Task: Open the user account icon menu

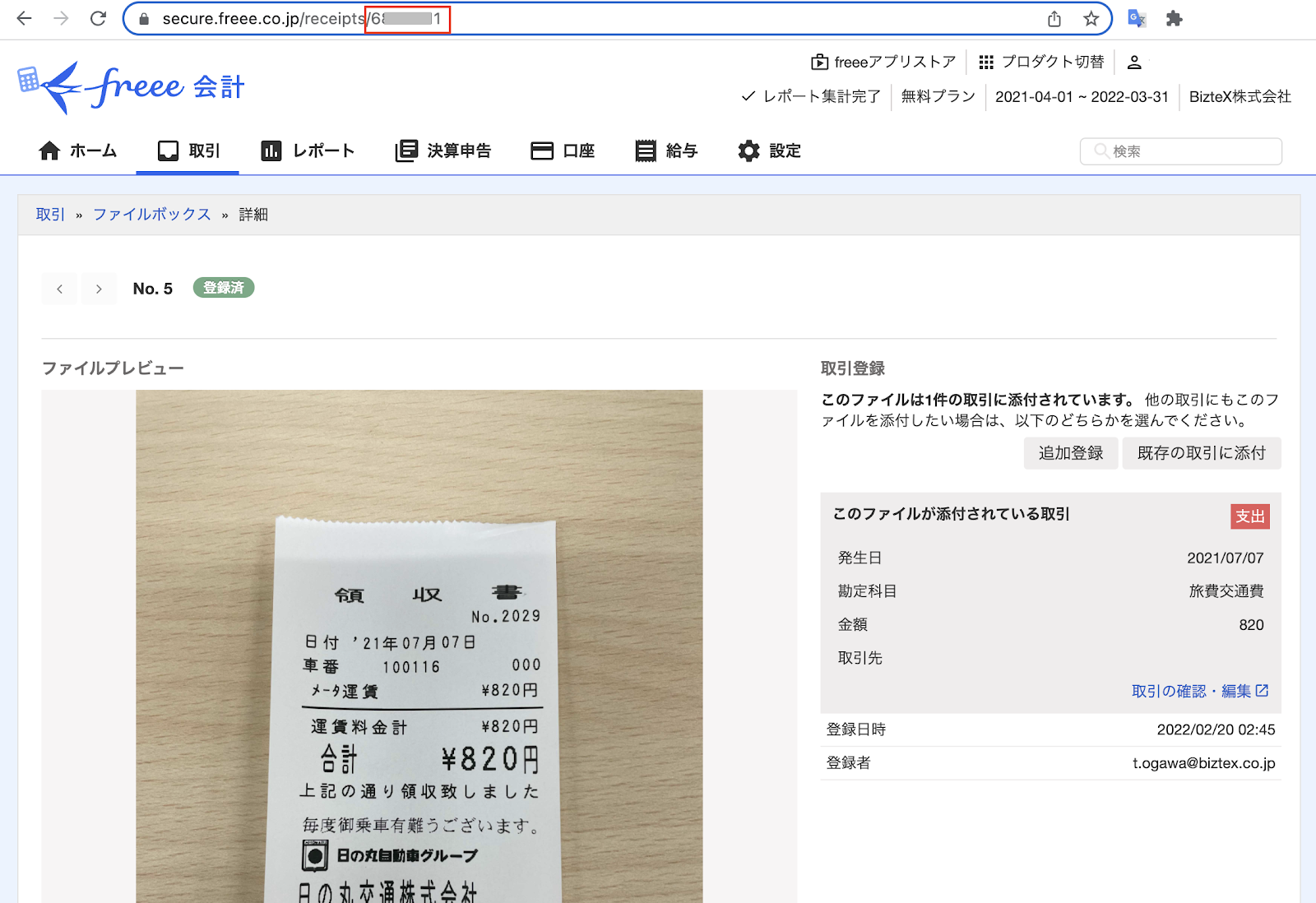Action: point(1134,62)
